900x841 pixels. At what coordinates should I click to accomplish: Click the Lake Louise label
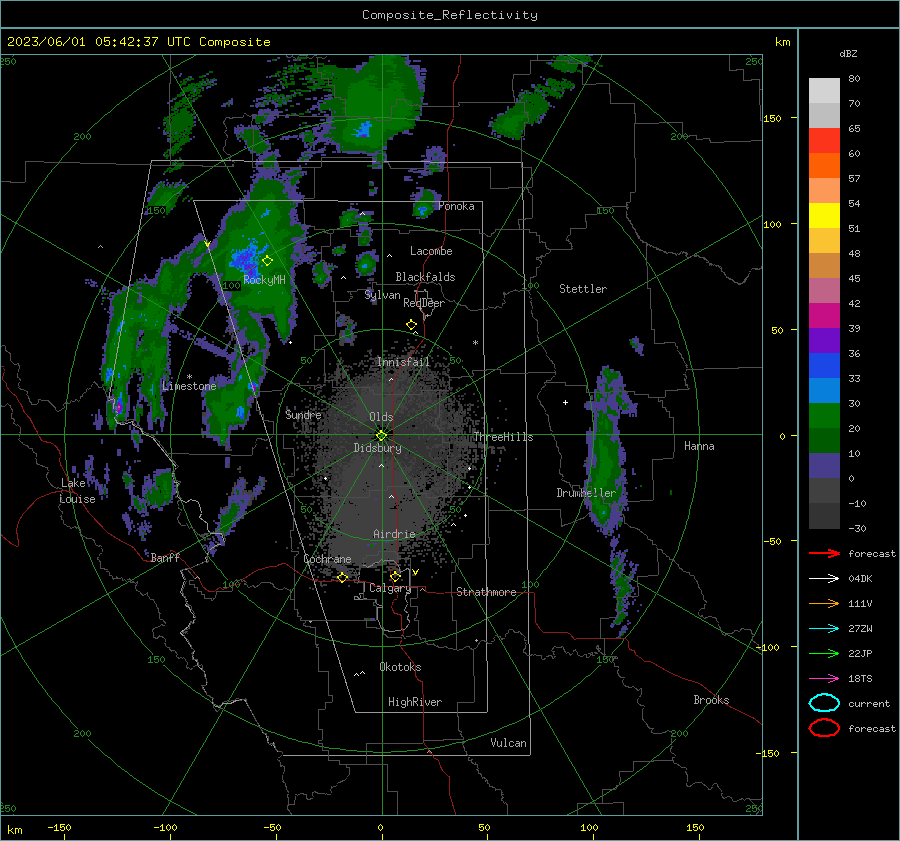coord(77,491)
